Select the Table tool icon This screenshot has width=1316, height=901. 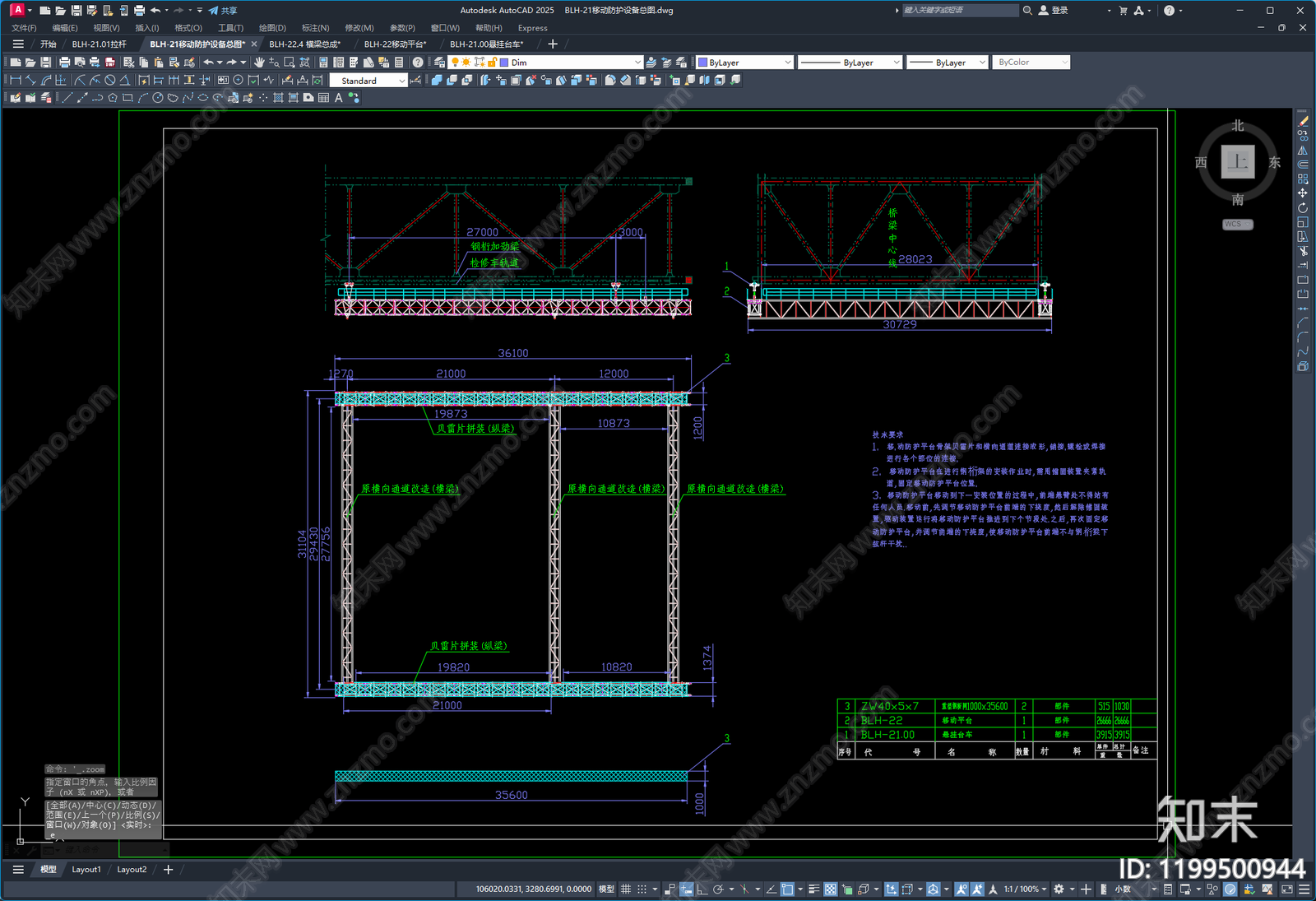[x=323, y=98]
